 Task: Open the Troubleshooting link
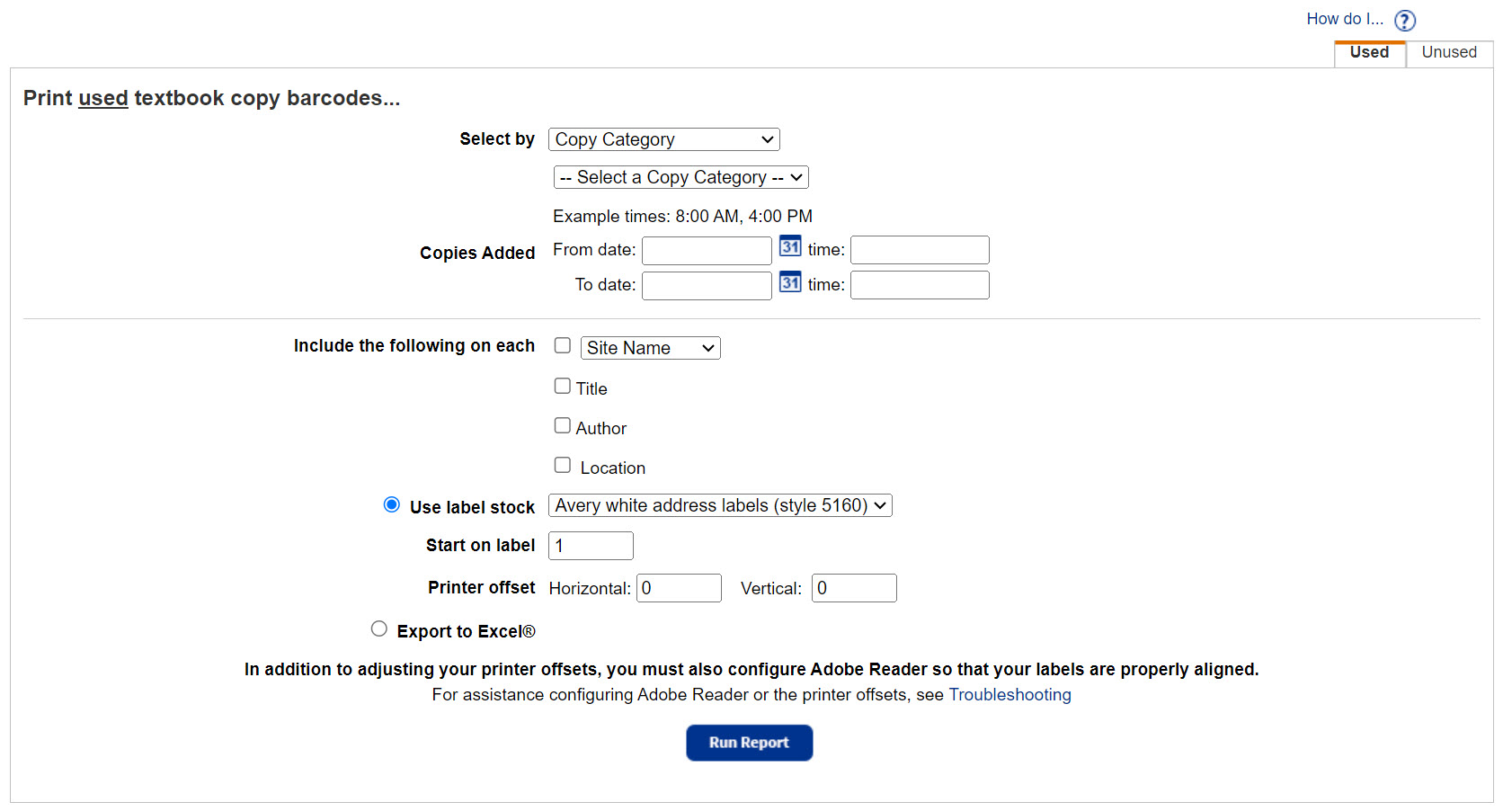pos(1009,695)
